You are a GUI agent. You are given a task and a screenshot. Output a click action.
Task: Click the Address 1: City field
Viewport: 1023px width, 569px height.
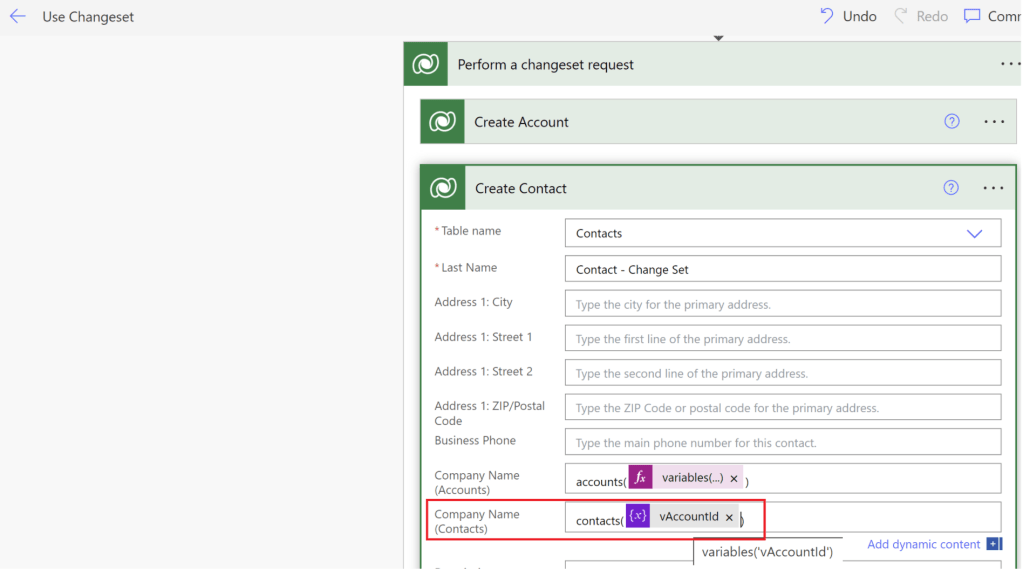point(782,304)
